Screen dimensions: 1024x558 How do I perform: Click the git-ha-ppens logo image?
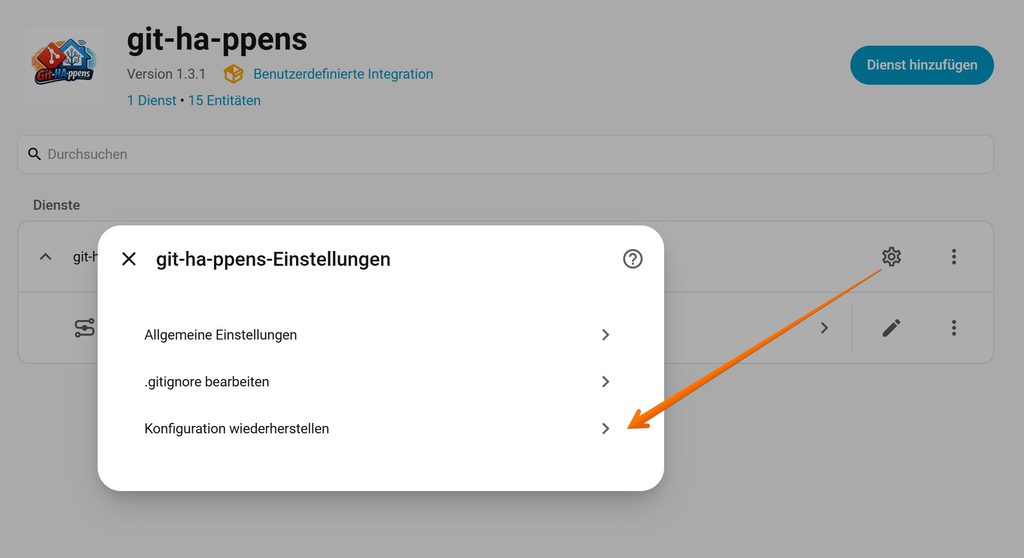click(x=64, y=64)
